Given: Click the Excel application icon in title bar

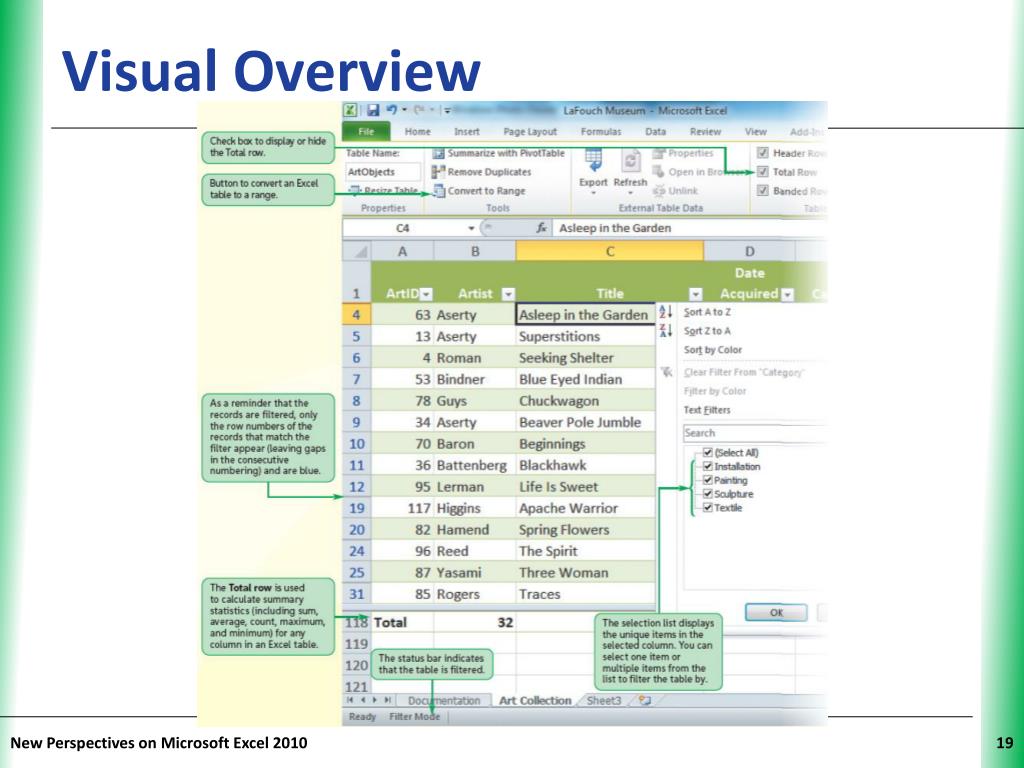Looking at the screenshot, I should (x=350, y=110).
